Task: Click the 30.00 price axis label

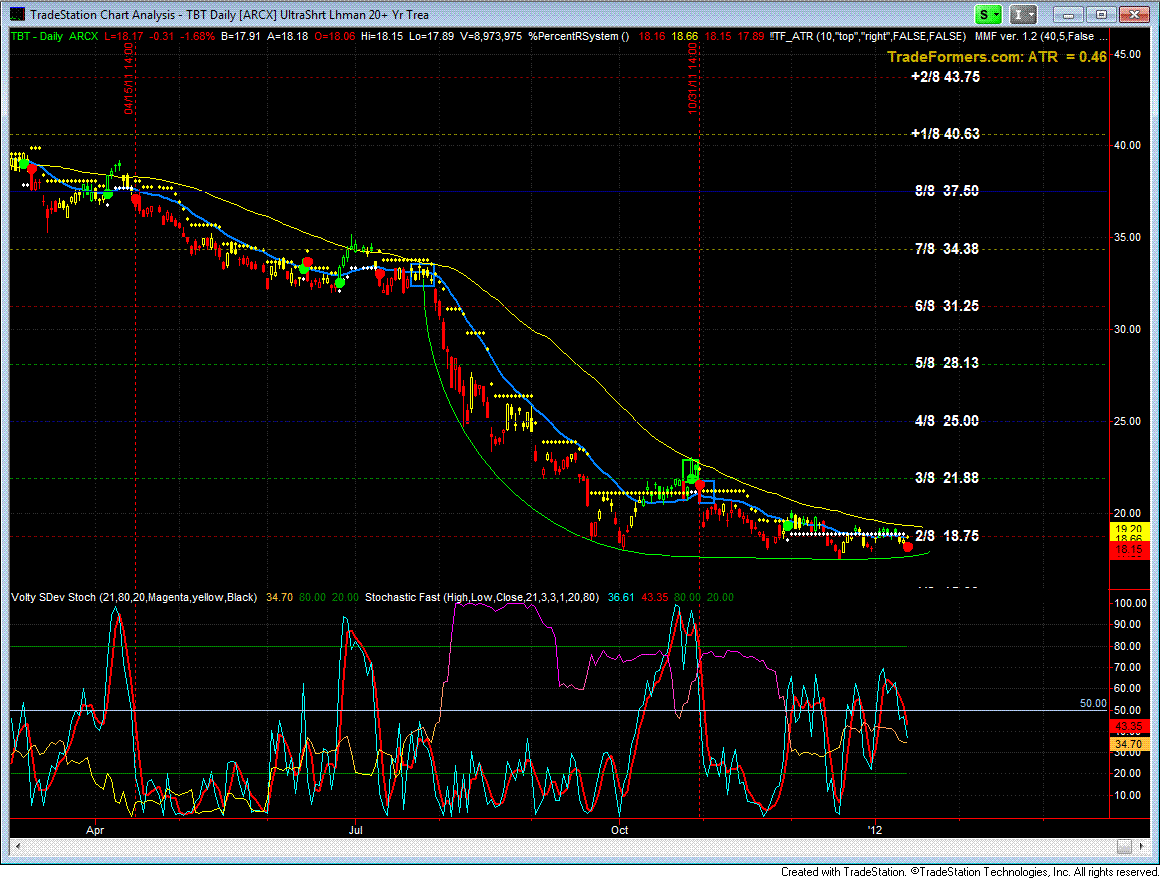Action: click(1127, 329)
